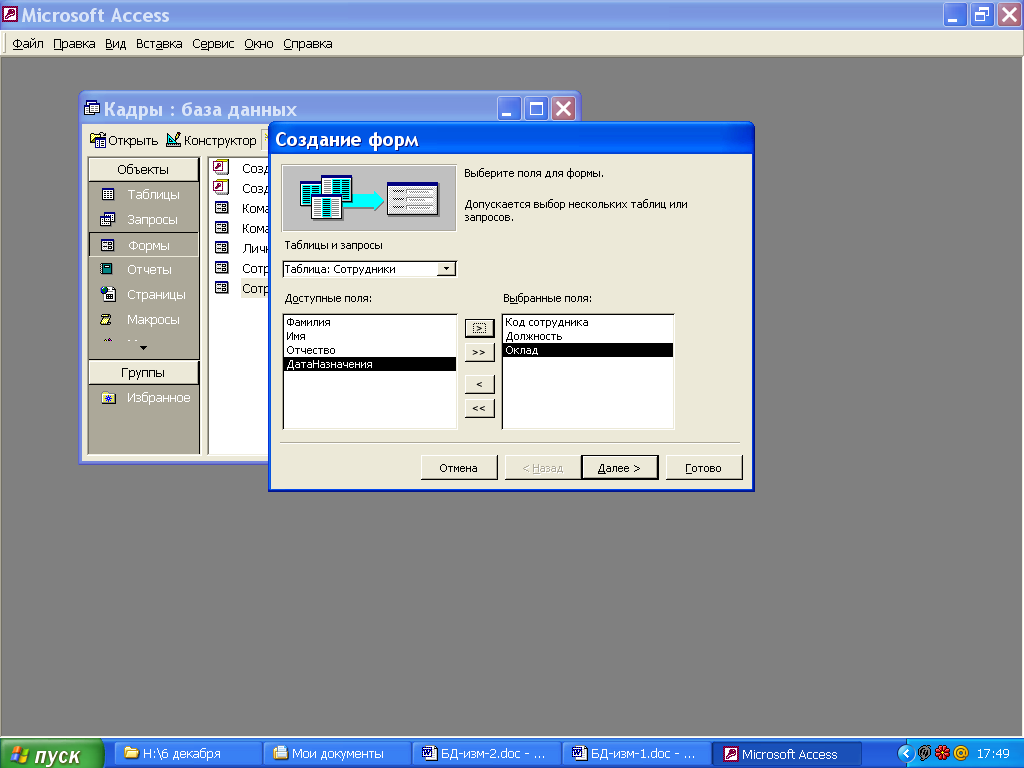Image resolution: width=1024 pixels, height=768 pixels.
Task: Click the start button flag пуск
Action: (51, 754)
